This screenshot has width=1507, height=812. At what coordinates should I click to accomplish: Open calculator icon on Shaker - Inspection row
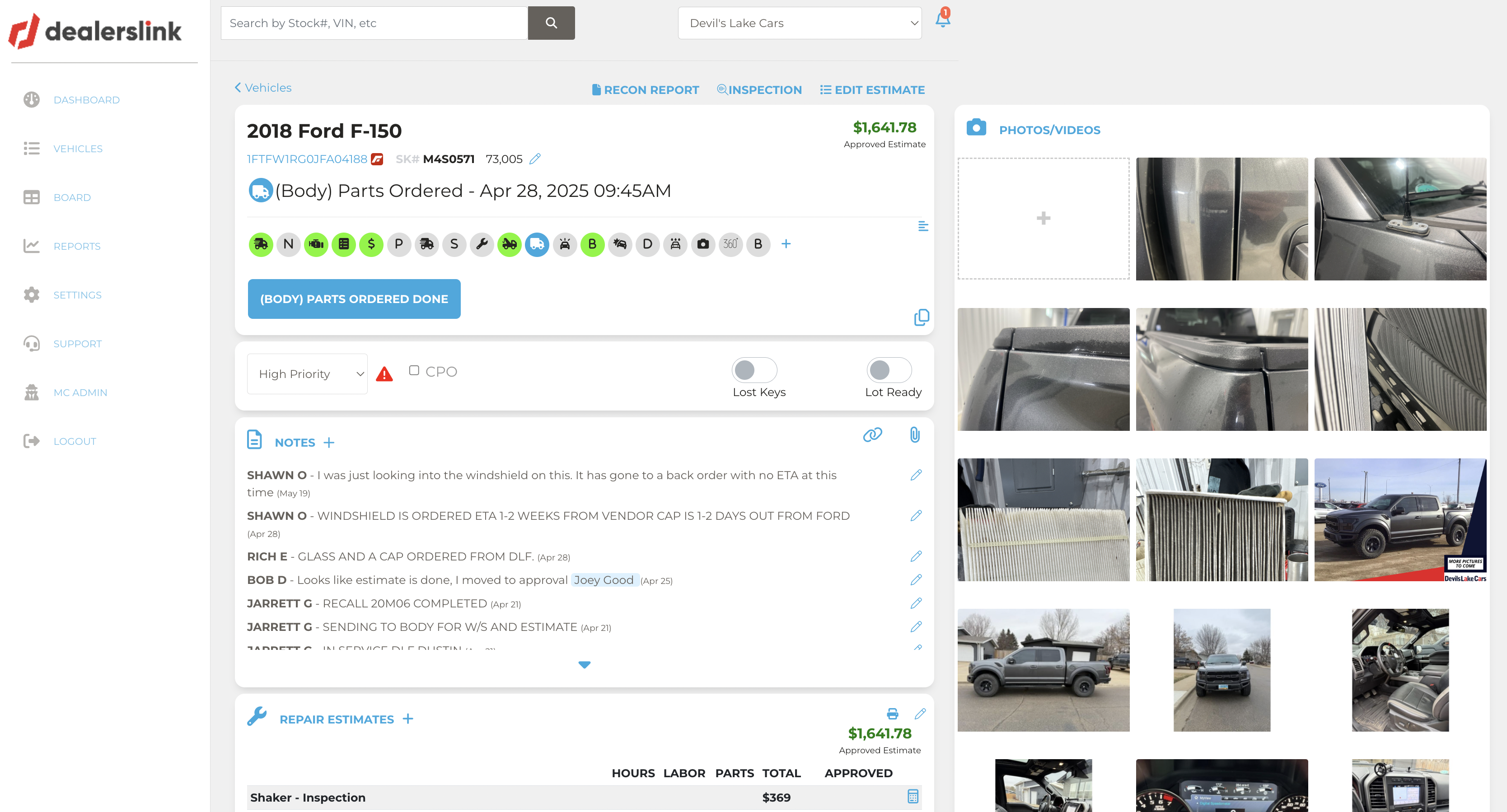pyautogui.click(x=913, y=797)
